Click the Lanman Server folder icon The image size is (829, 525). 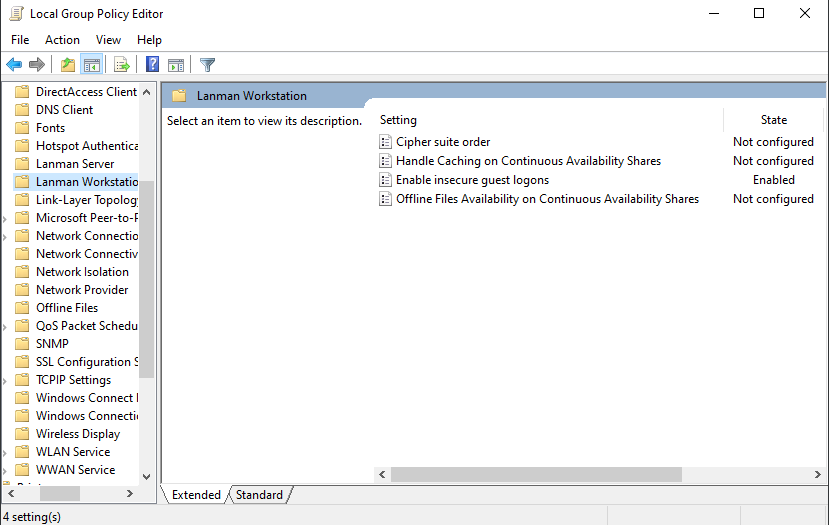pyautogui.click(x=22, y=164)
